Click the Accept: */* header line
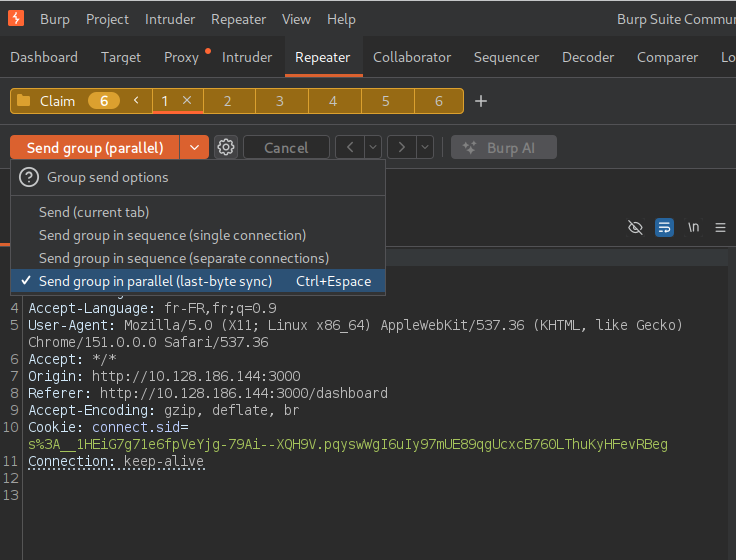Screen dimensions: 736x560 point(72,360)
